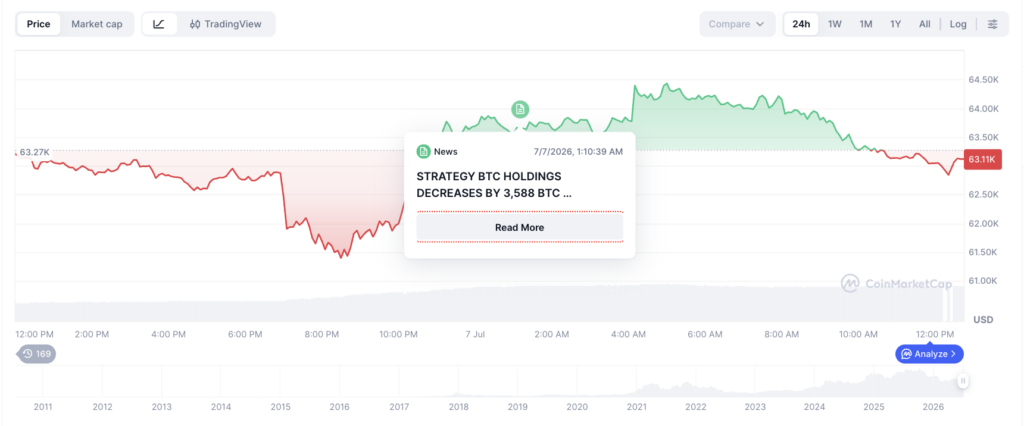
Task: Click the CoinMarketCap watermark logo
Action: pyautogui.click(x=896, y=283)
